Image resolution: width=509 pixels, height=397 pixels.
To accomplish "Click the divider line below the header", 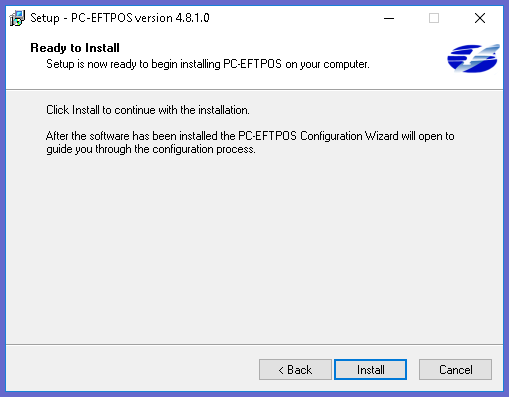I will [254, 89].
